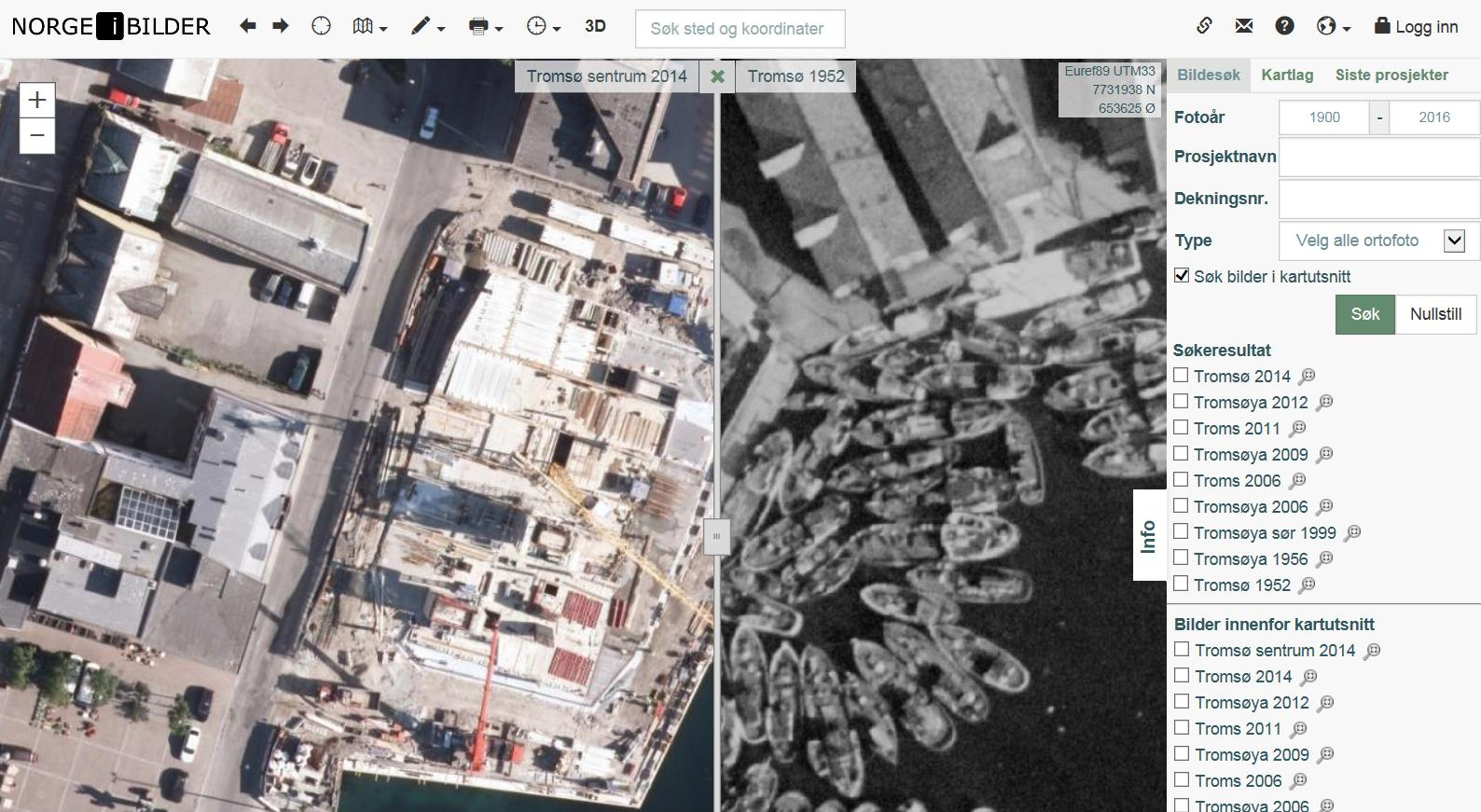
Task: Select the Tromsø 1952 comparison label
Action: click(x=796, y=76)
